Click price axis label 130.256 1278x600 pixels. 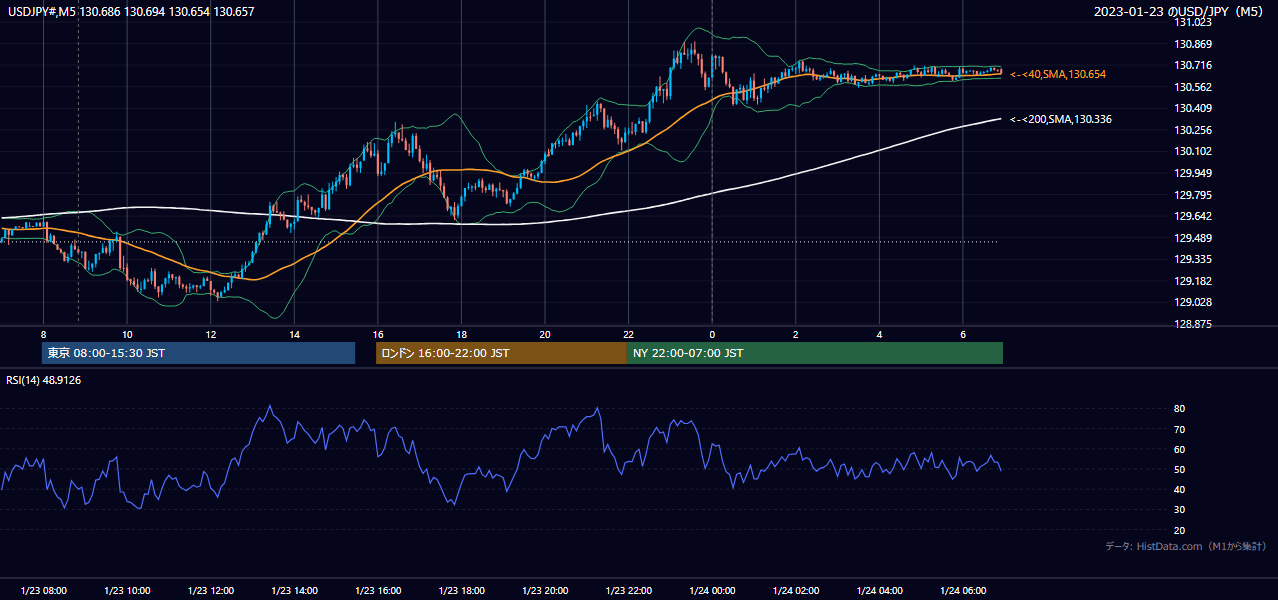click(1193, 130)
